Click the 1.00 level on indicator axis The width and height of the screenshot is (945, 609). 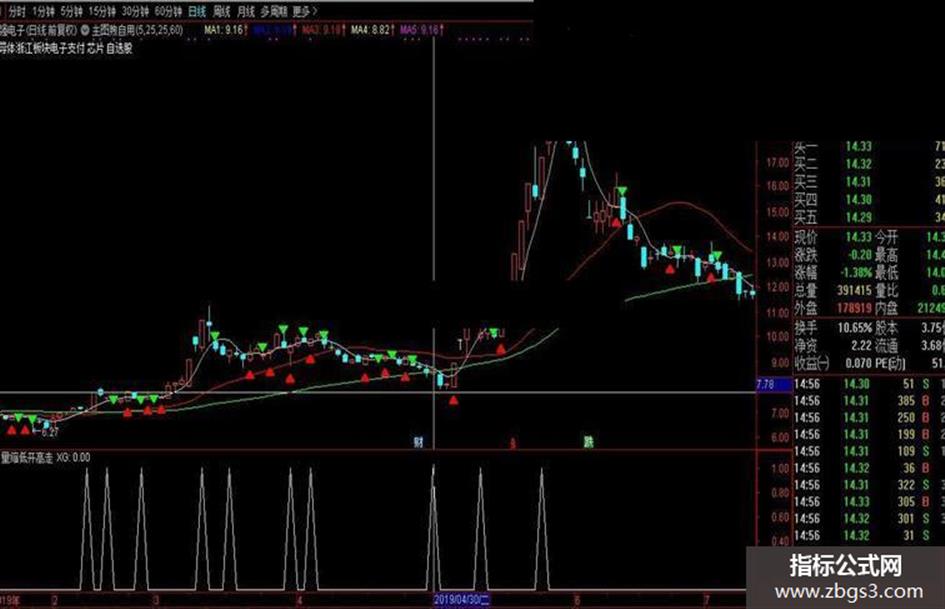pos(780,469)
